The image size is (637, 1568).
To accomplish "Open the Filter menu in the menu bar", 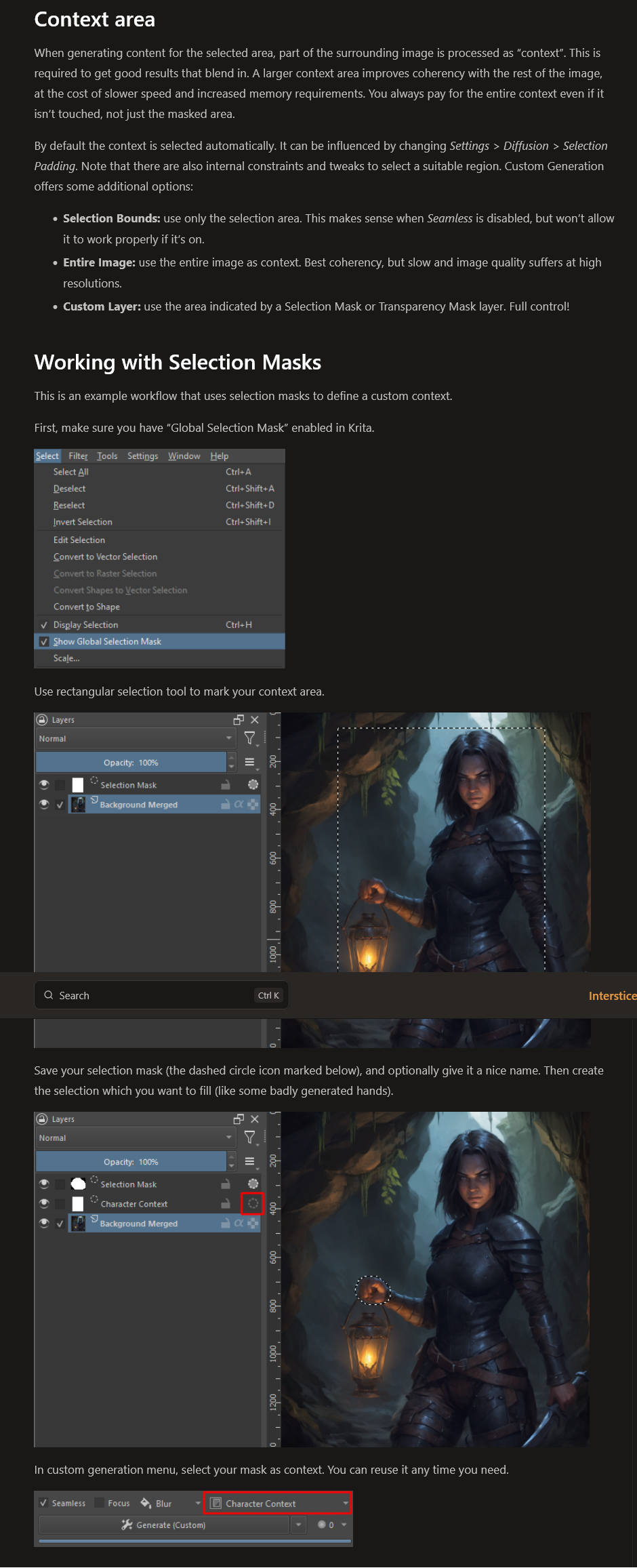I will [x=78, y=456].
